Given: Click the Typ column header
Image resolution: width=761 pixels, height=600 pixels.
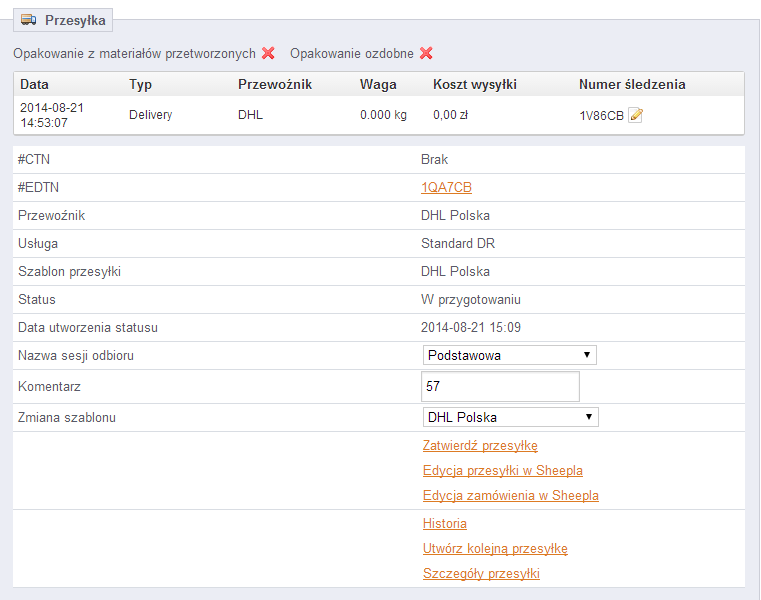Looking at the screenshot, I should [140, 85].
